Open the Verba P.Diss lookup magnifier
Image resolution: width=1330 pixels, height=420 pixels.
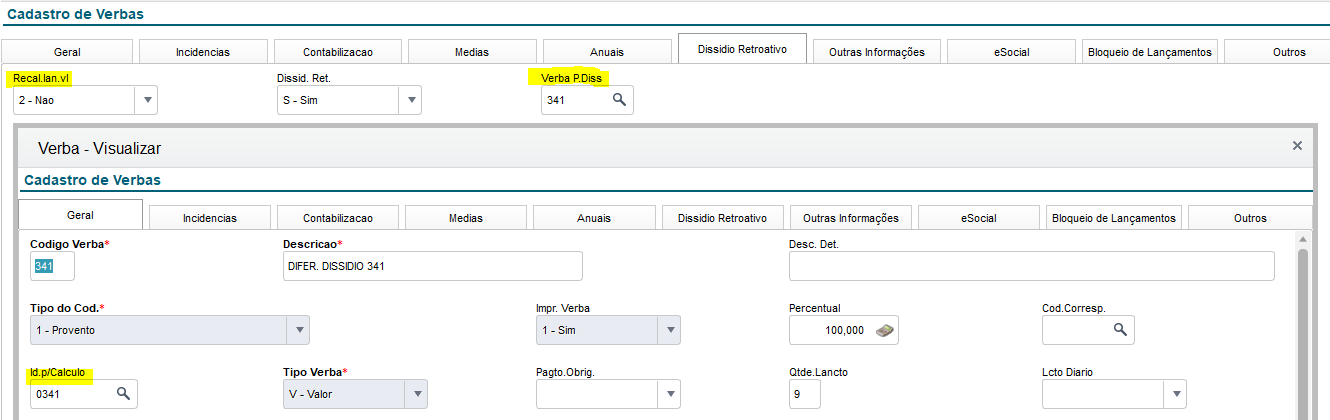619,100
